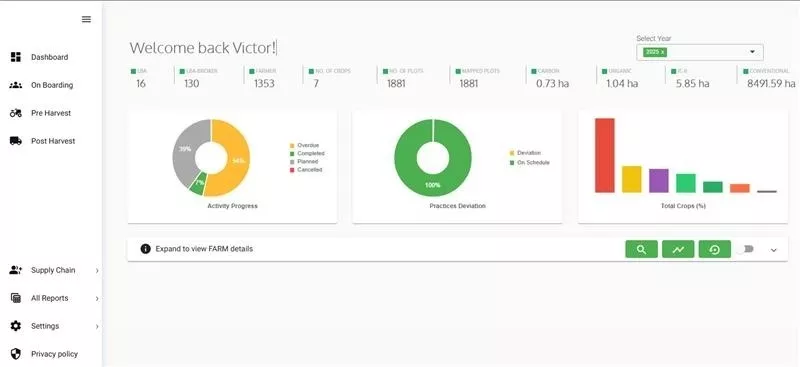Remove the 2025 year chip via its x
This screenshot has height=367, width=800.
coord(662,52)
